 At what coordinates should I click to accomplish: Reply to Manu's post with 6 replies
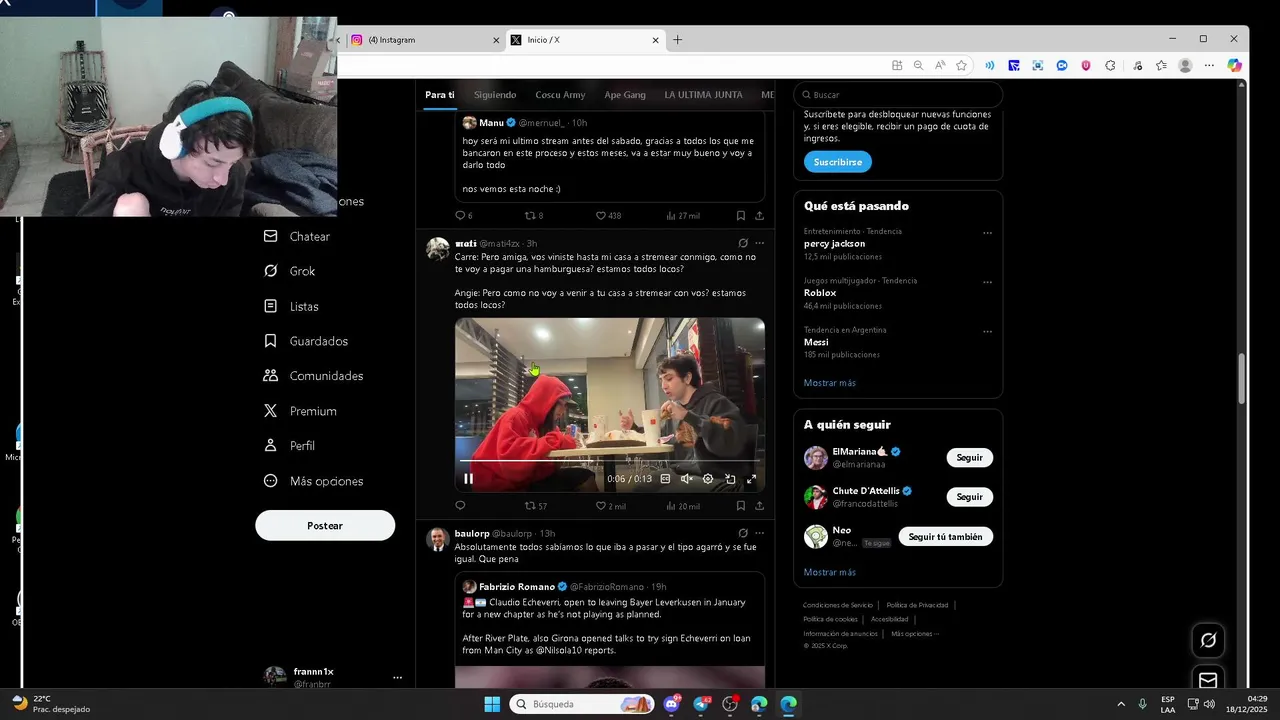pyautogui.click(x=463, y=215)
